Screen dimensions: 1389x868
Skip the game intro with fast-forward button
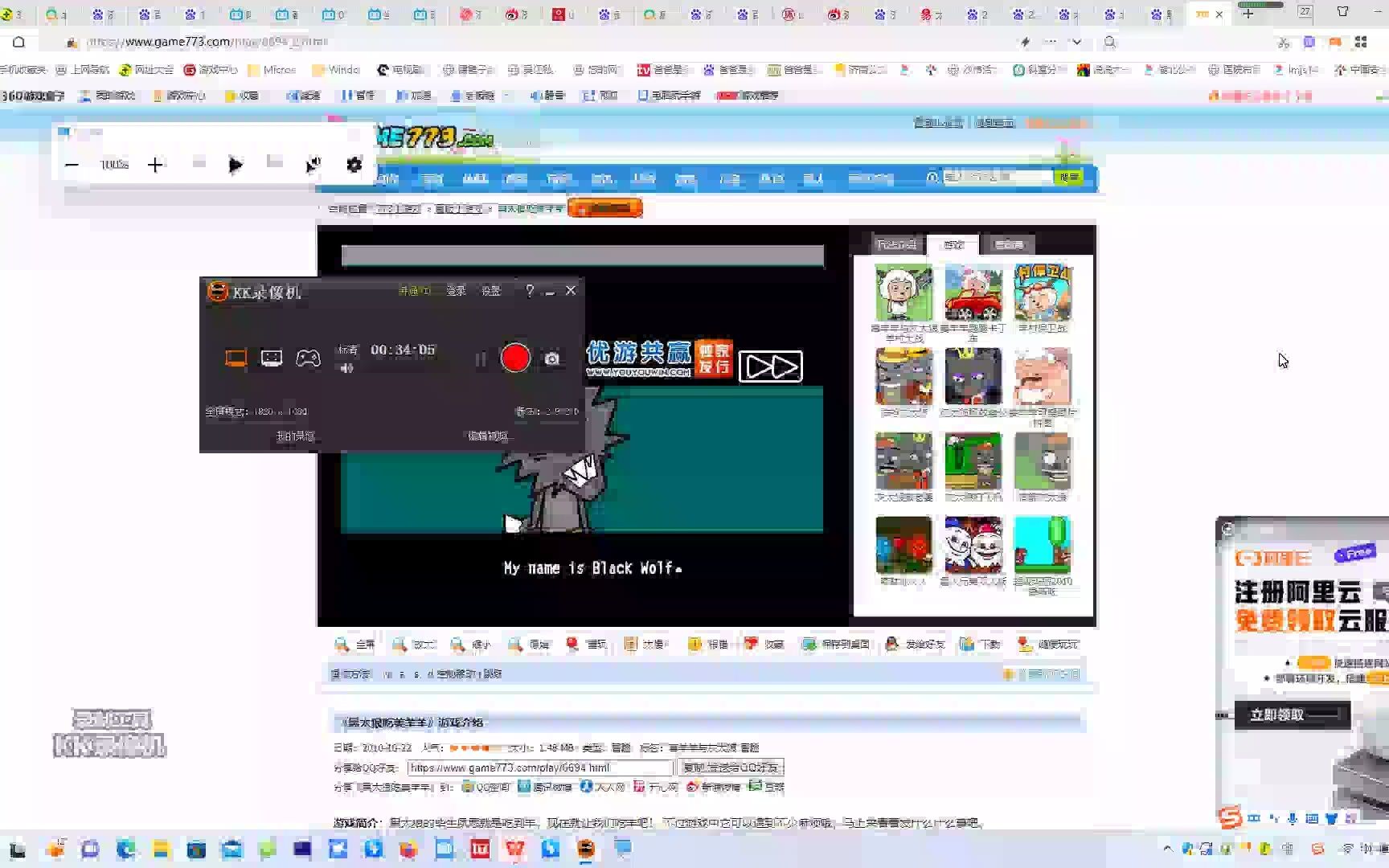[770, 366]
